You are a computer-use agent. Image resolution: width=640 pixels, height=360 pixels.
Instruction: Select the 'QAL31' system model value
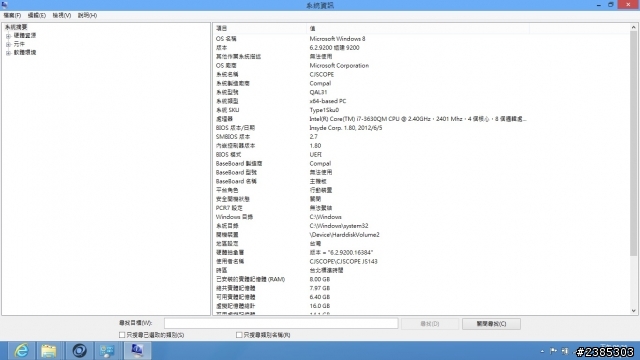coord(318,92)
